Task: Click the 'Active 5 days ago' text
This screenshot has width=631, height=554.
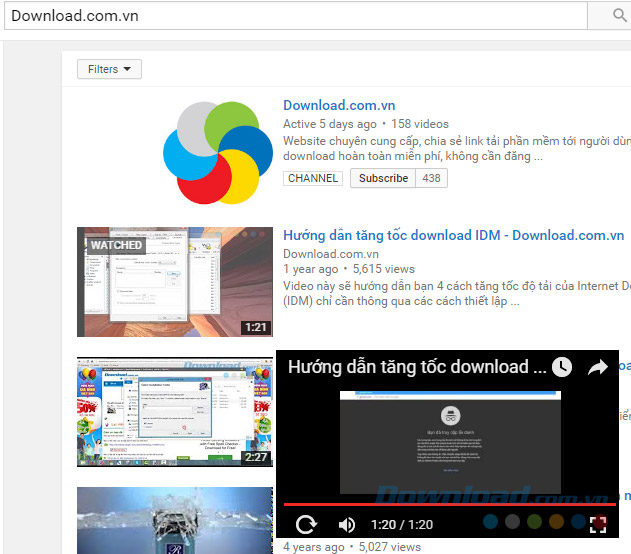Action: click(330, 124)
